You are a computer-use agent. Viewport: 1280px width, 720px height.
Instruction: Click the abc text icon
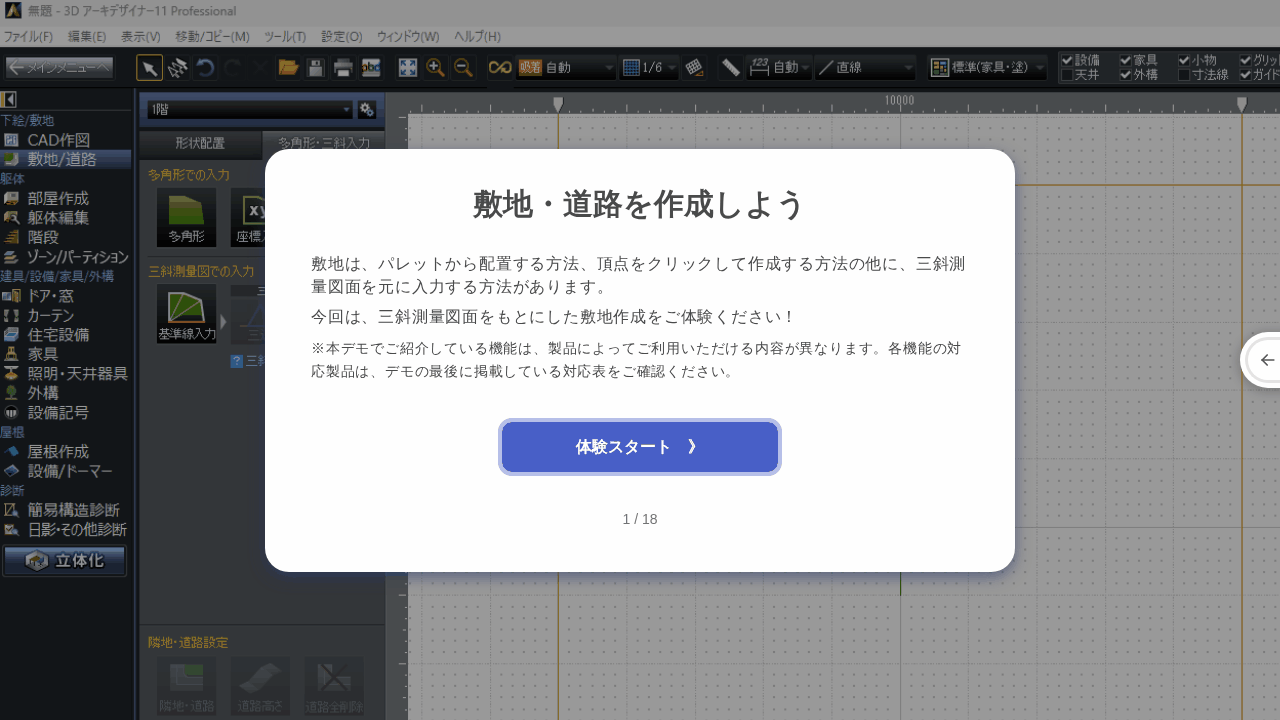coord(371,68)
